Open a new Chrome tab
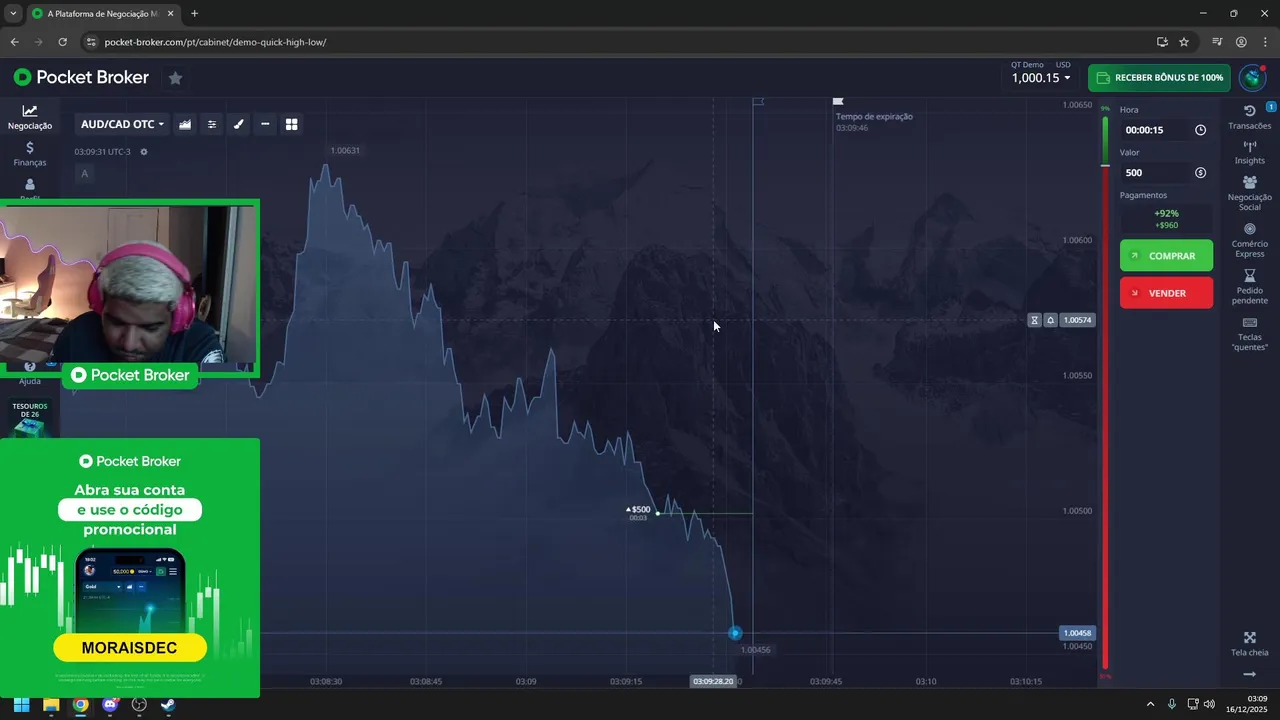 (x=194, y=14)
